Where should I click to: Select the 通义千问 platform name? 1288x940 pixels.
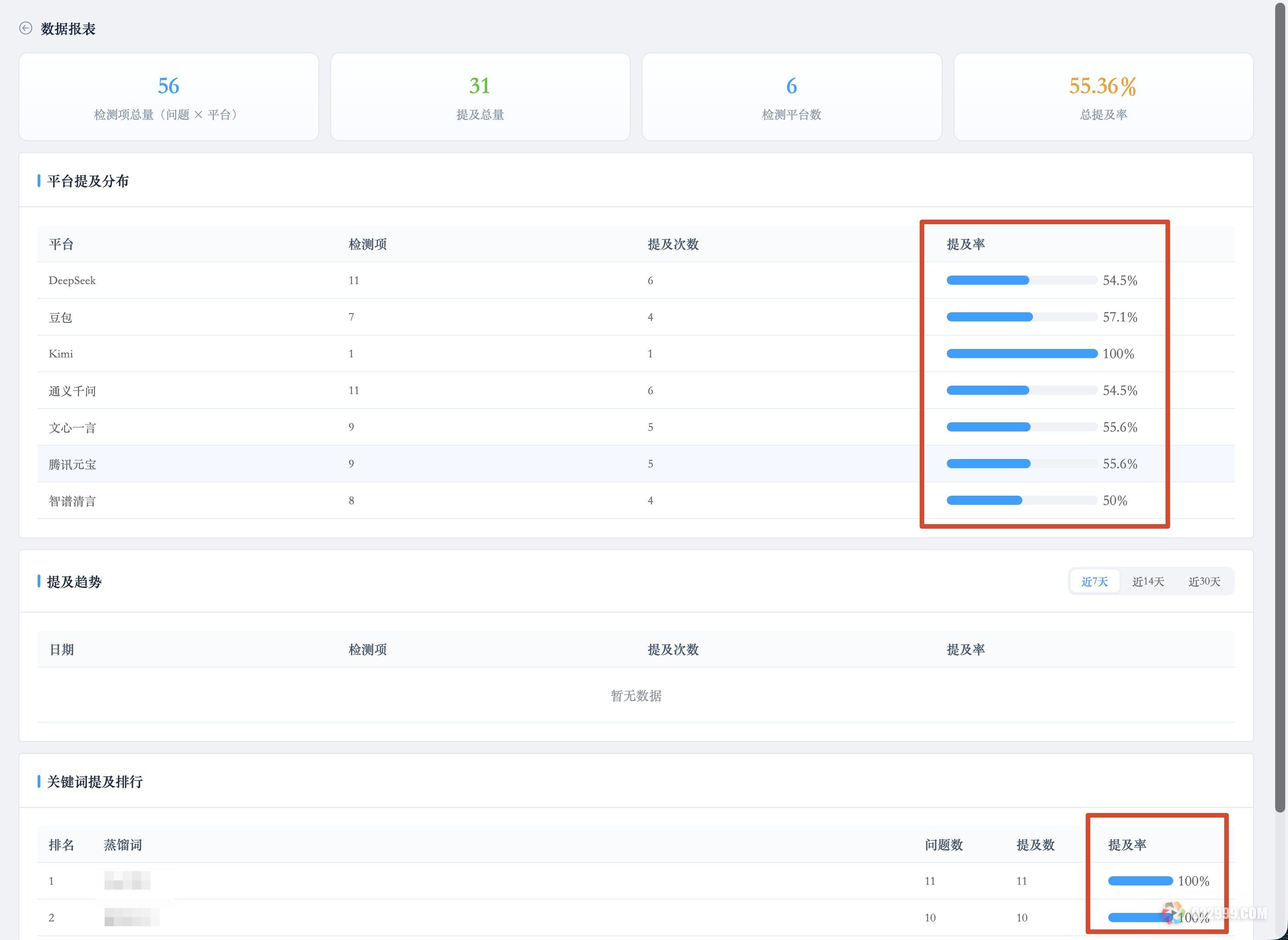(72, 391)
